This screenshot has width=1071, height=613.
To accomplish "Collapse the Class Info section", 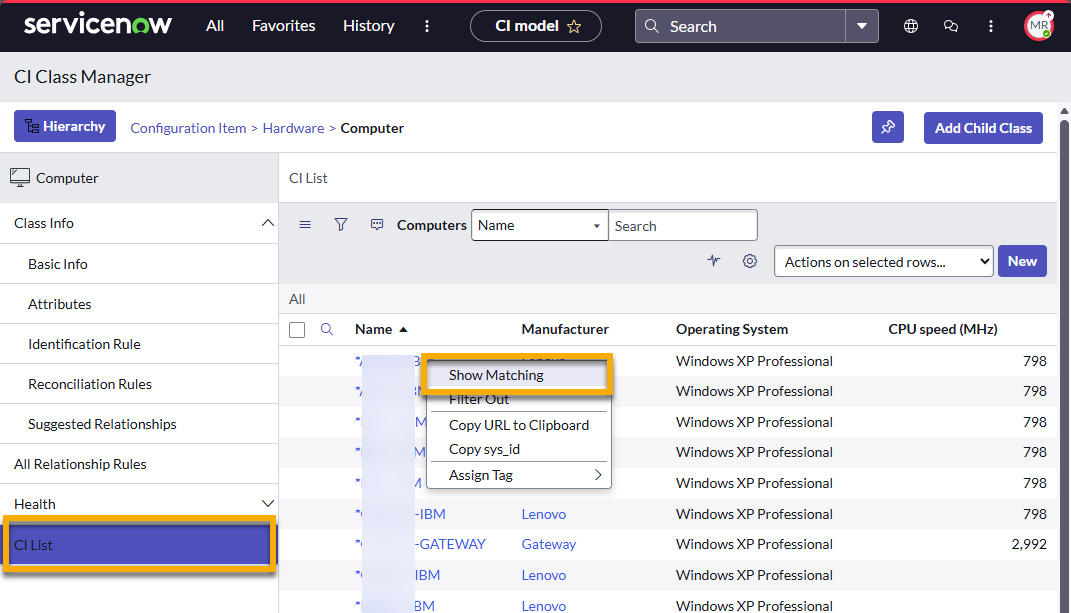I will pos(267,223).
